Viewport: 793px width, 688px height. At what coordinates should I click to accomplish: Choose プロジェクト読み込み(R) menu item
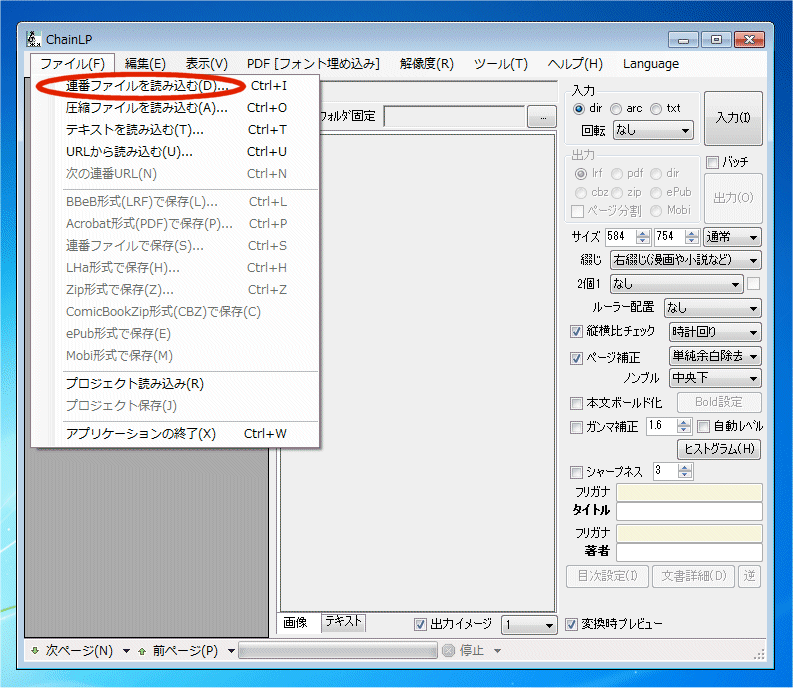point(175,384)
